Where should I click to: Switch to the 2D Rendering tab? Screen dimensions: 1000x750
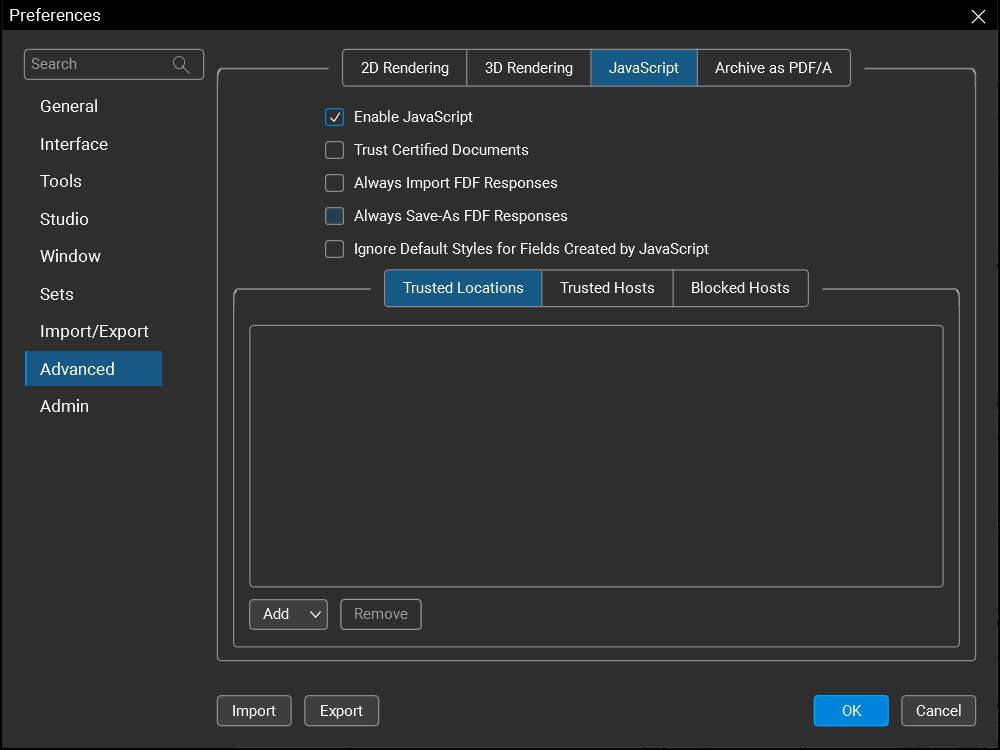pos(405,68)
